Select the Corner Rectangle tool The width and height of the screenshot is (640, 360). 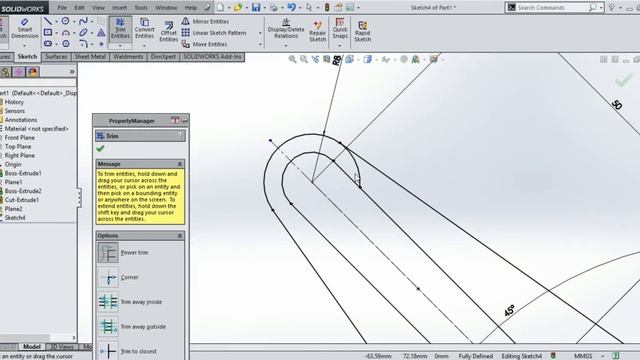coord(48,32)
